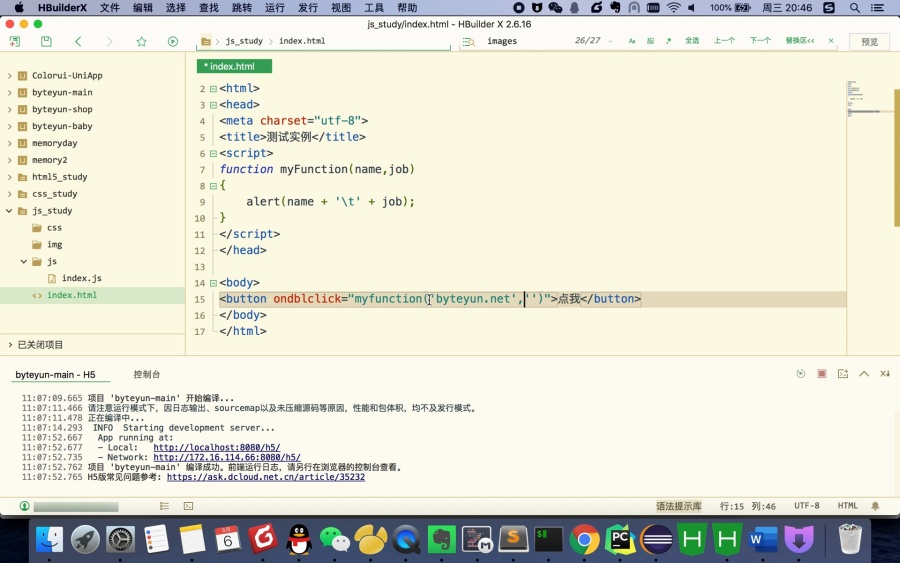Click 替换区<< to show replace area
The height and width of the screenshot is (563, 900).
[x=800, y=41]
